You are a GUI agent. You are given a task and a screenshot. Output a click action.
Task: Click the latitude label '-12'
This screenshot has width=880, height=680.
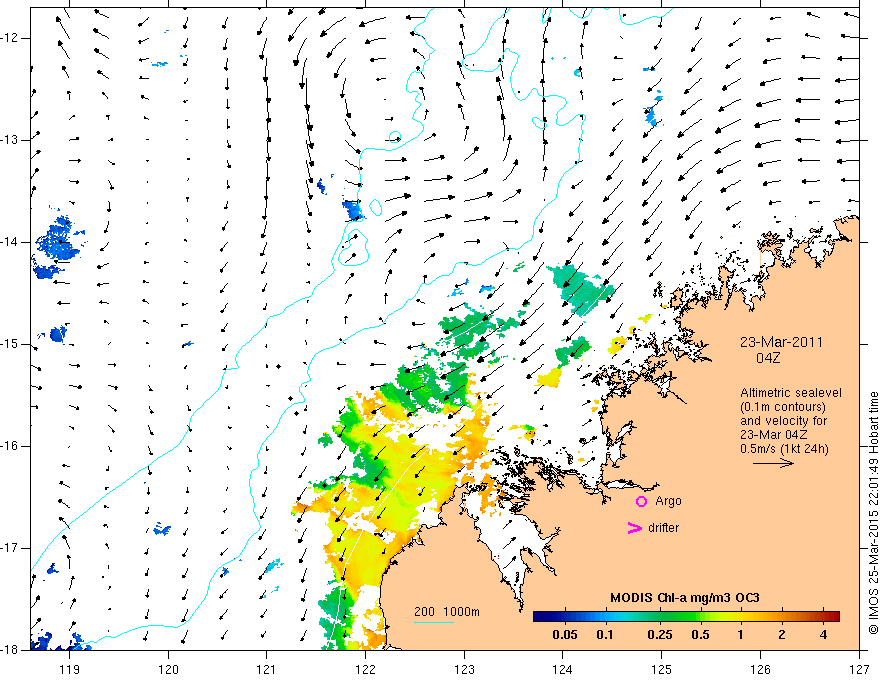[10, 38]
